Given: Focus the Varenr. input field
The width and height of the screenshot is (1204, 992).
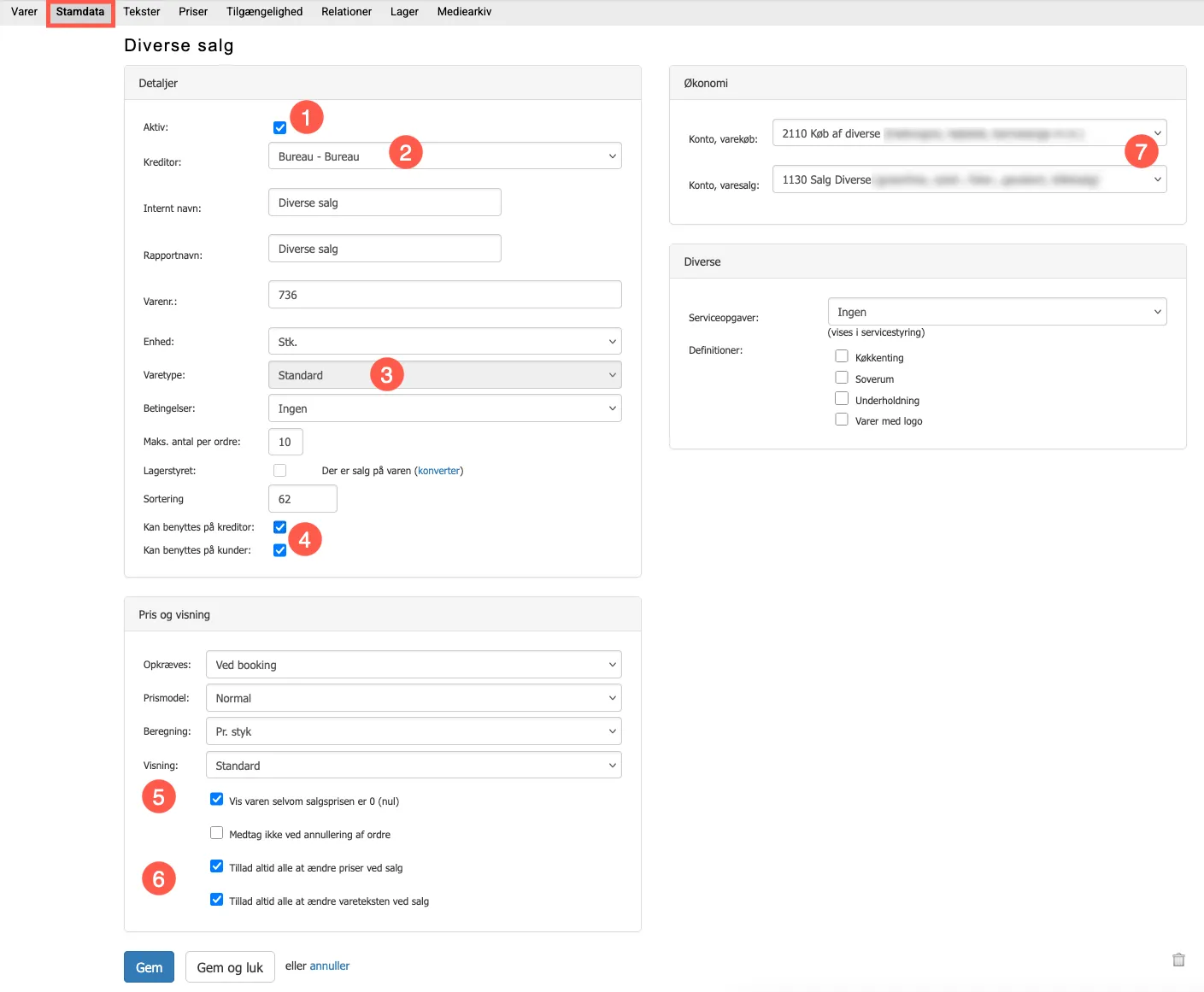Looking at the screenshot, I should (x=444, y=295).
